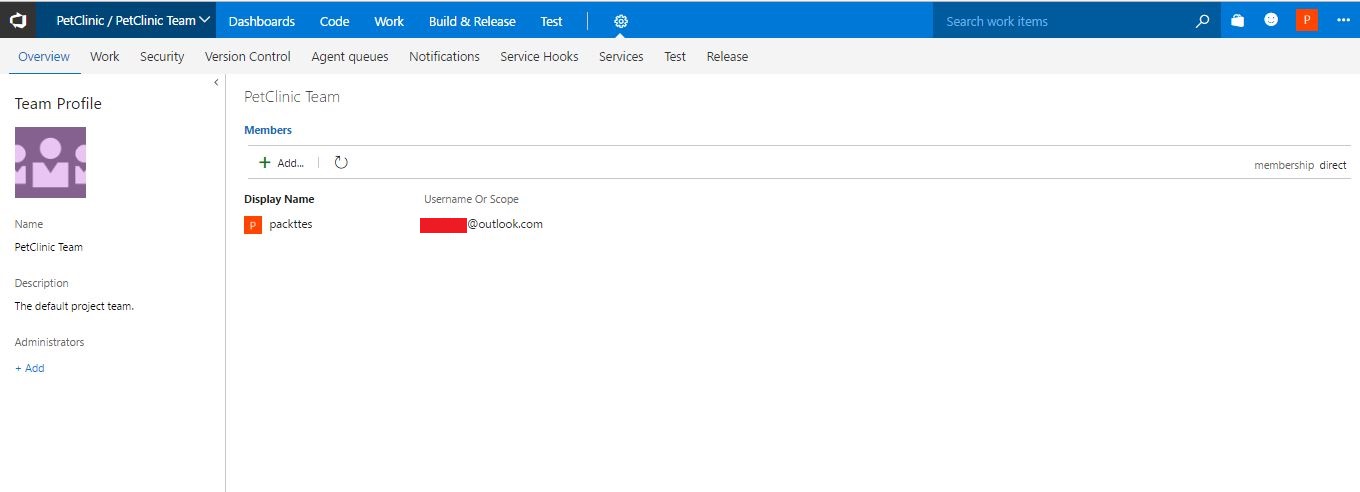Click the PetClinic Team page heading
1360x492 pixels.
[x=292, y=97]
